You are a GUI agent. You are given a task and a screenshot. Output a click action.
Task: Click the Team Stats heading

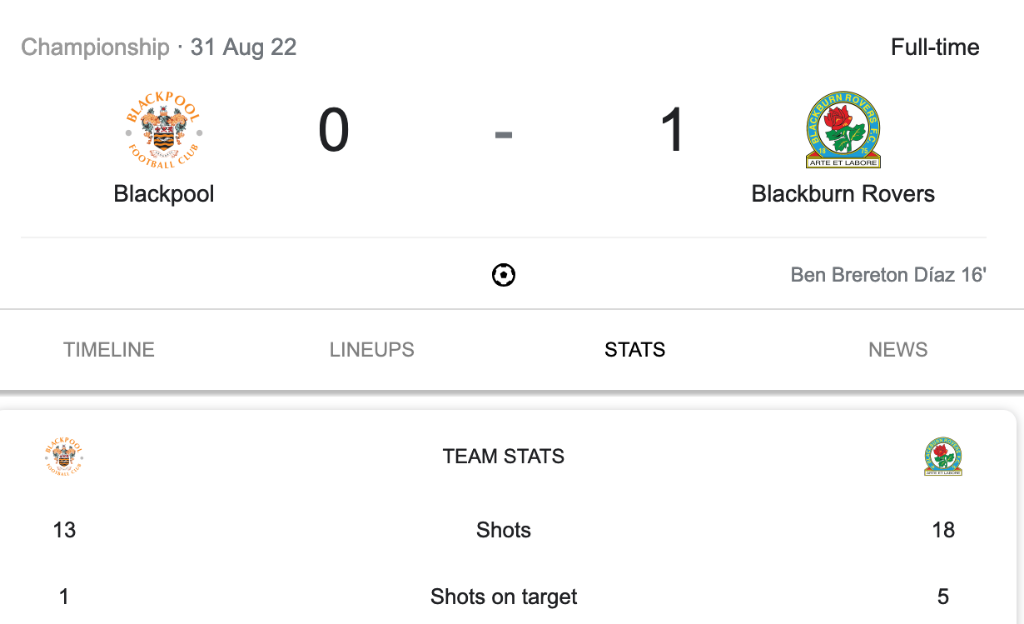click(504, 456)
